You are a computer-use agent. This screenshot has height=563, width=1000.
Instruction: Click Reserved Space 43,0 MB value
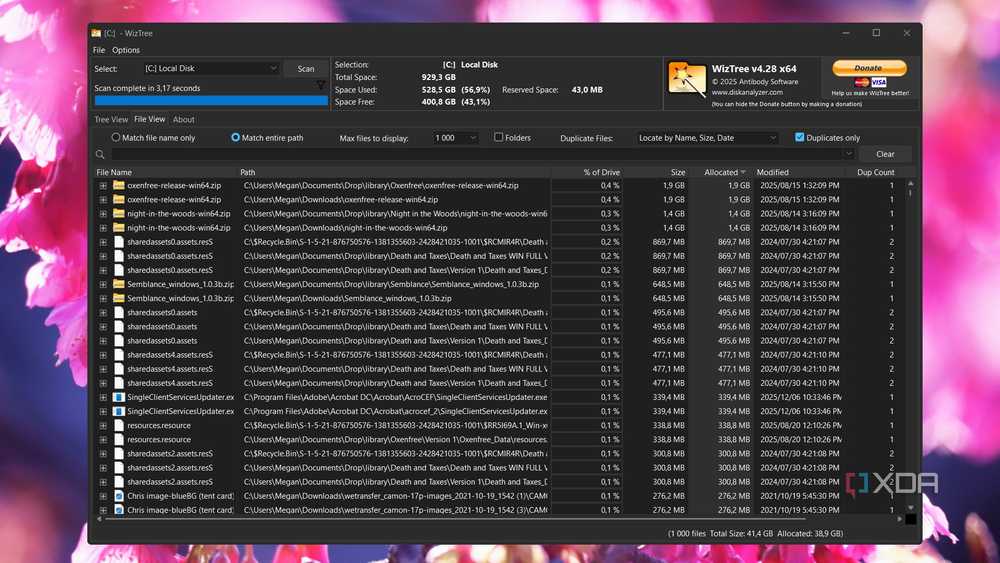[x=587, y=90]
